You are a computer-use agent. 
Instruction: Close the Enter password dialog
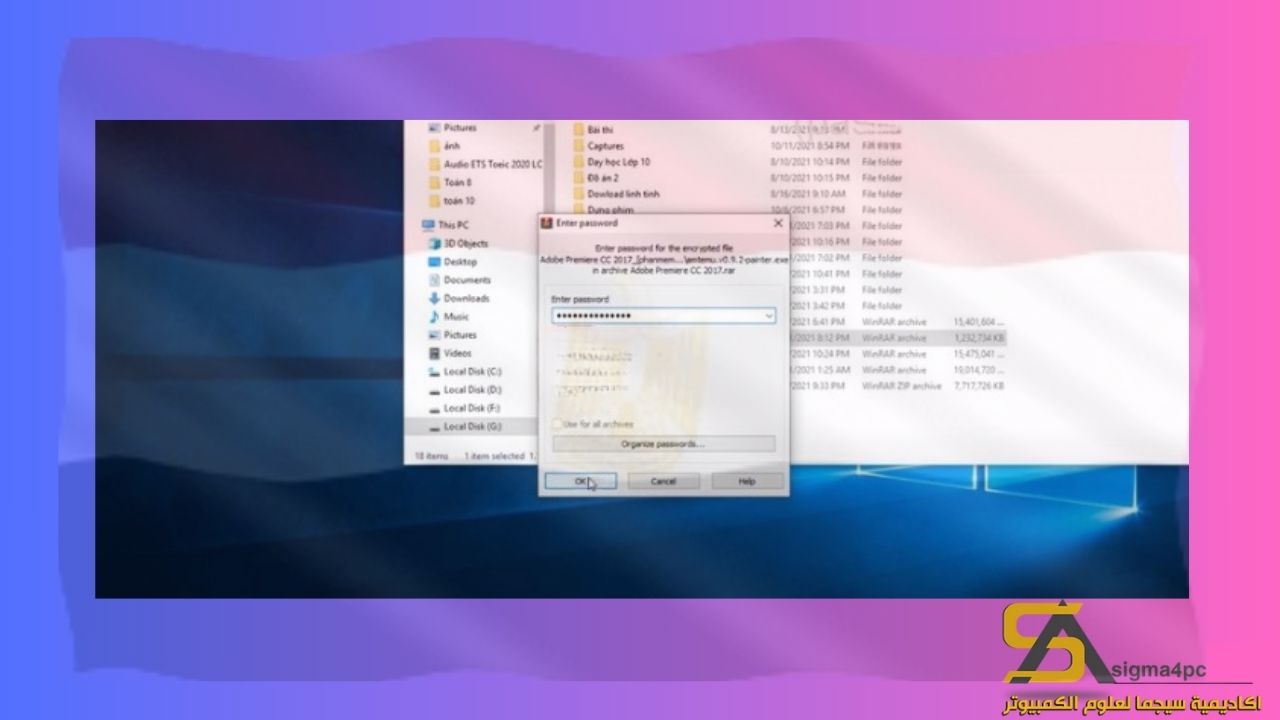(x=778, y=223)
